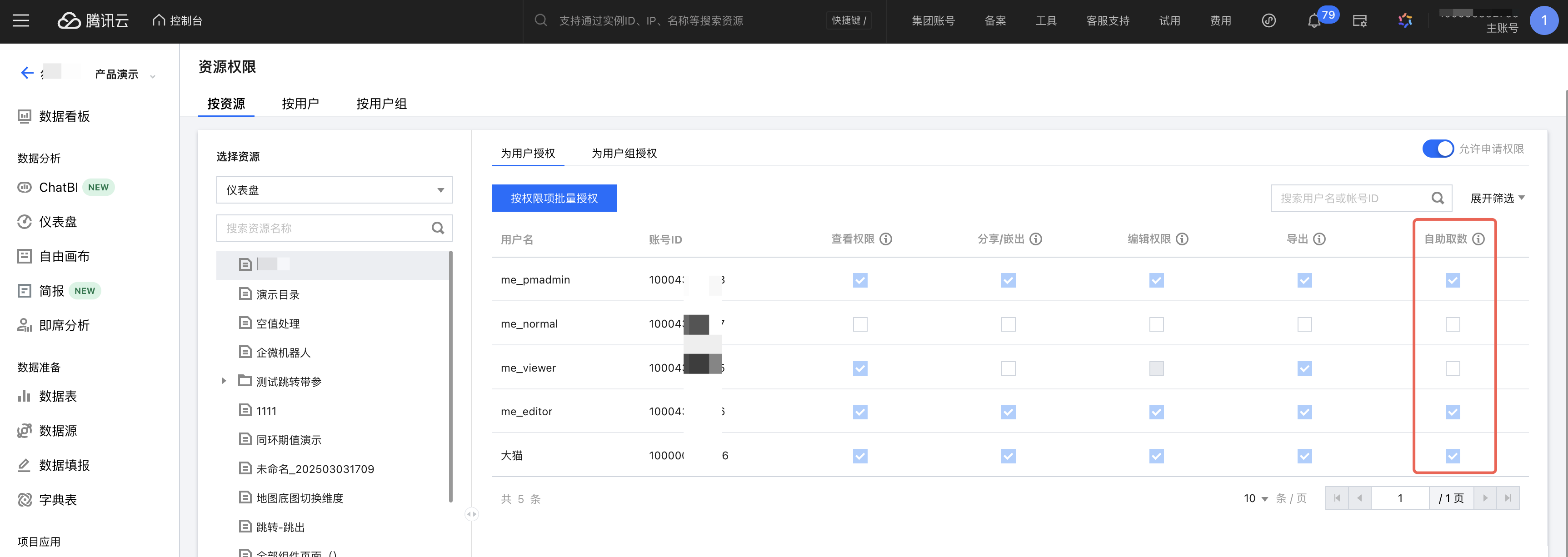
Task: Click the 按权限项批量授权 button
Action: coord(554,199)
